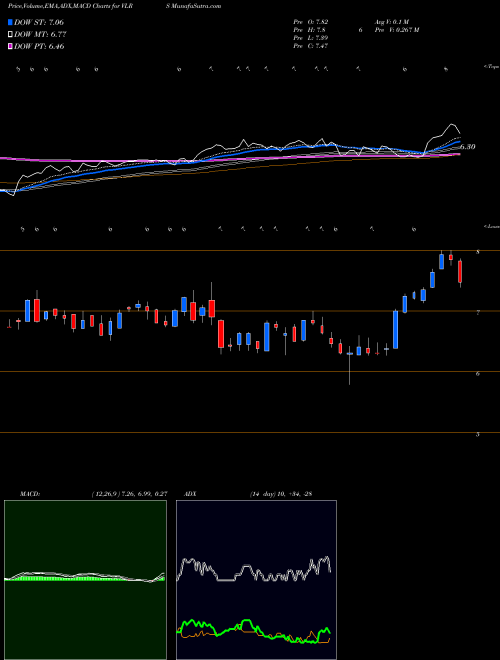The width and height of the screenshot is (500, 660).
Task: Click the price axis label 8
Action: pos(478,252)
